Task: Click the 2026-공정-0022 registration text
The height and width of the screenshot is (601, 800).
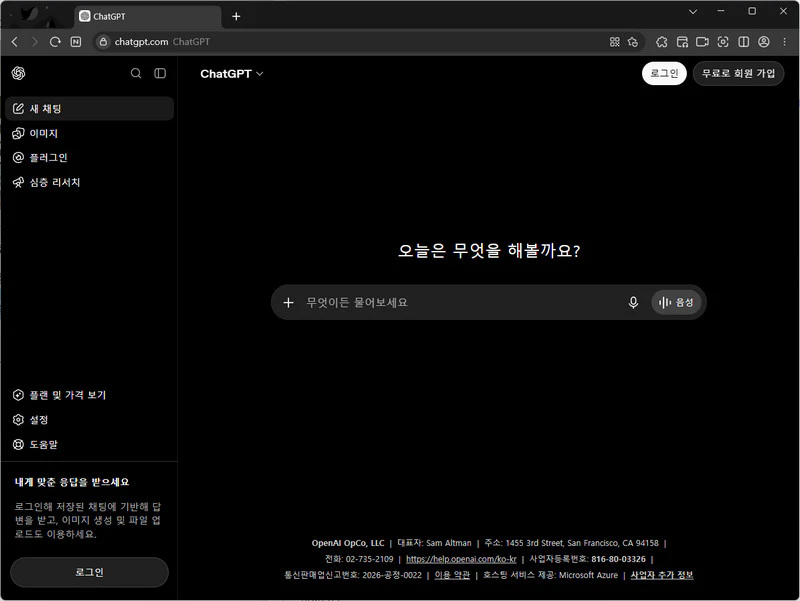Action: [x=392, y=575]
